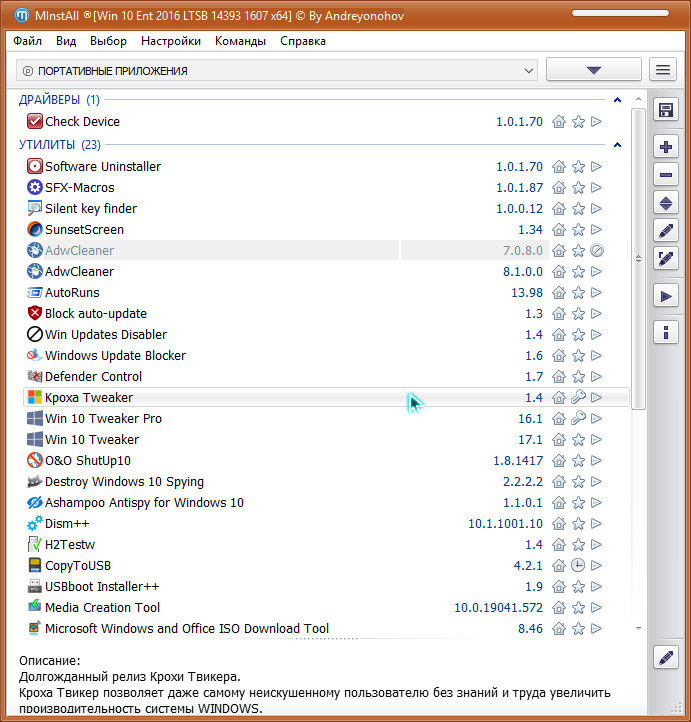Click the vertical list scrollbar thumb

pos(638,258)
